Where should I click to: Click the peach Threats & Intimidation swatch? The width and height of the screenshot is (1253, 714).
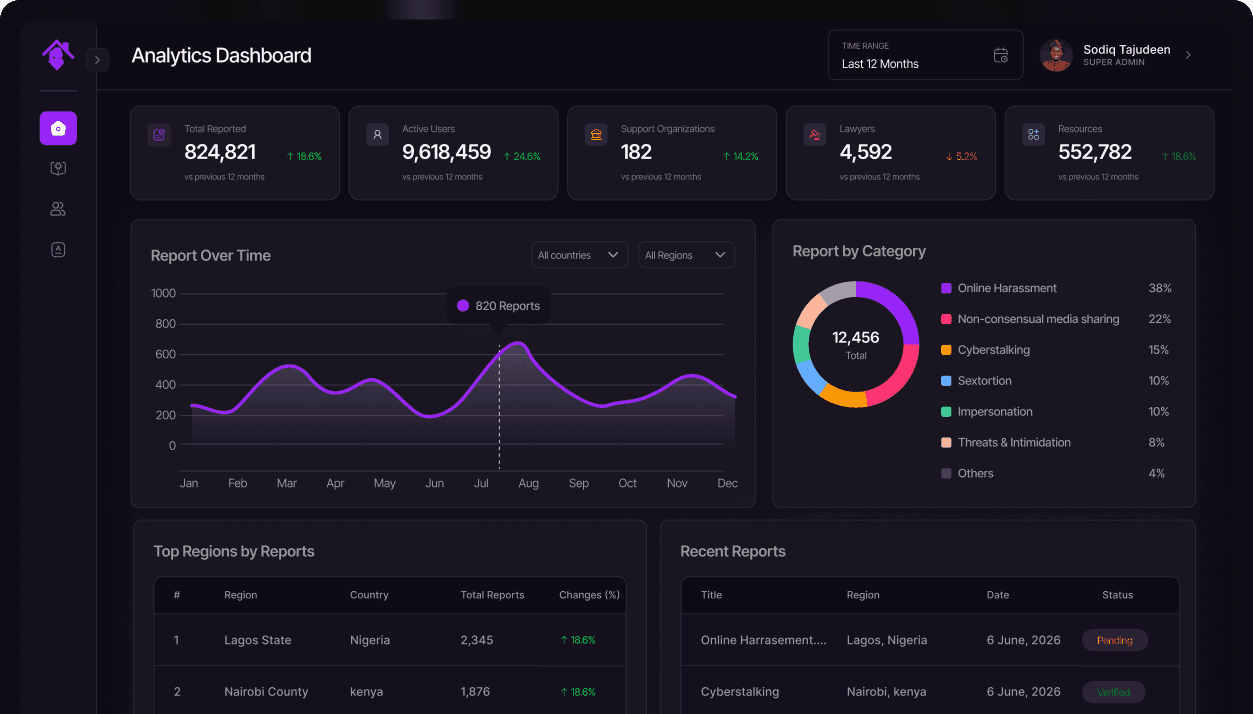946,442
